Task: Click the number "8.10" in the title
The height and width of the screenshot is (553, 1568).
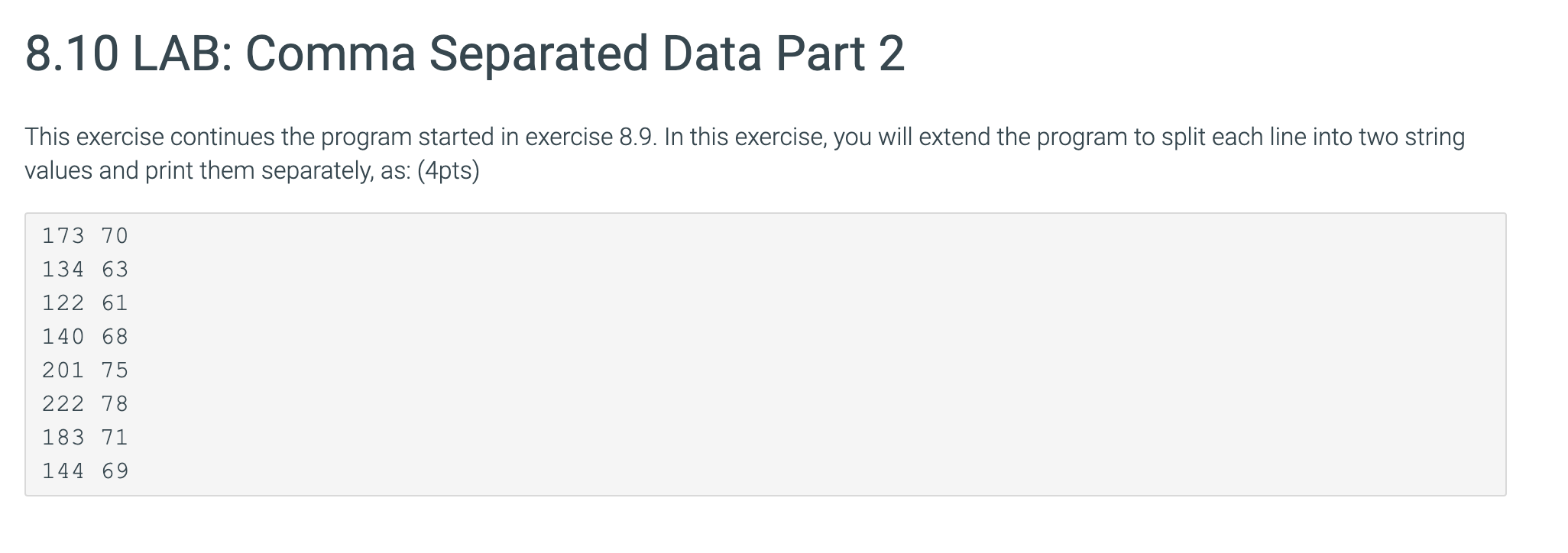Action: point(72,54)
